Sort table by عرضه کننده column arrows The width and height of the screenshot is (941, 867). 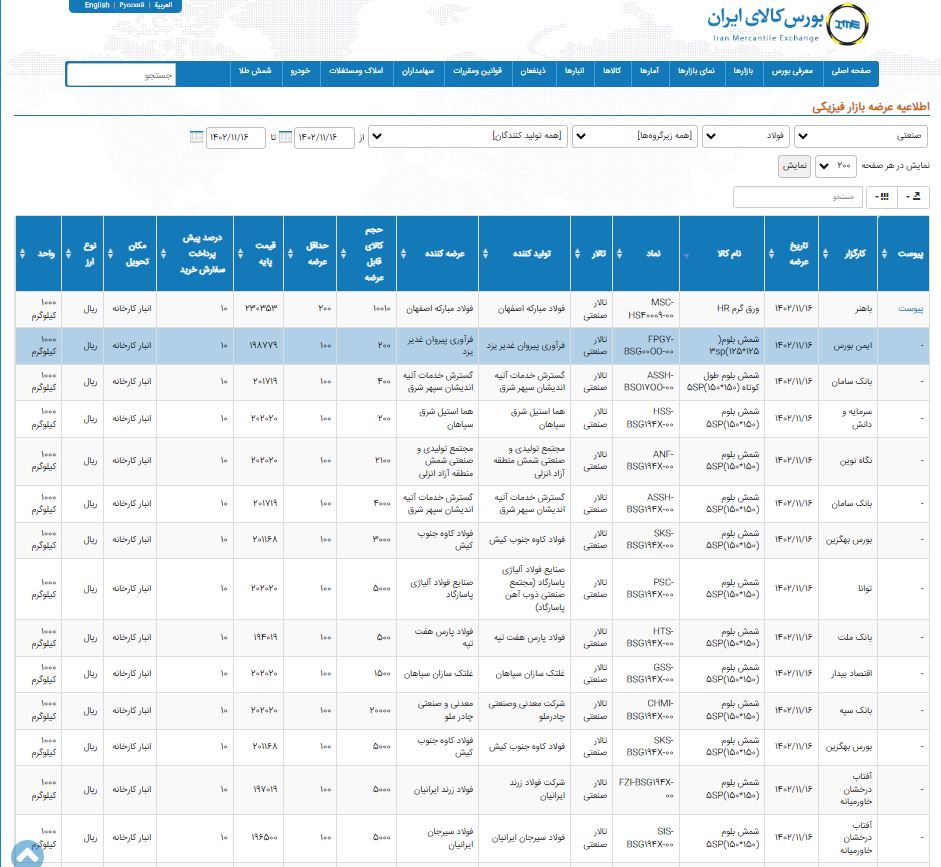tap(403, 254)
